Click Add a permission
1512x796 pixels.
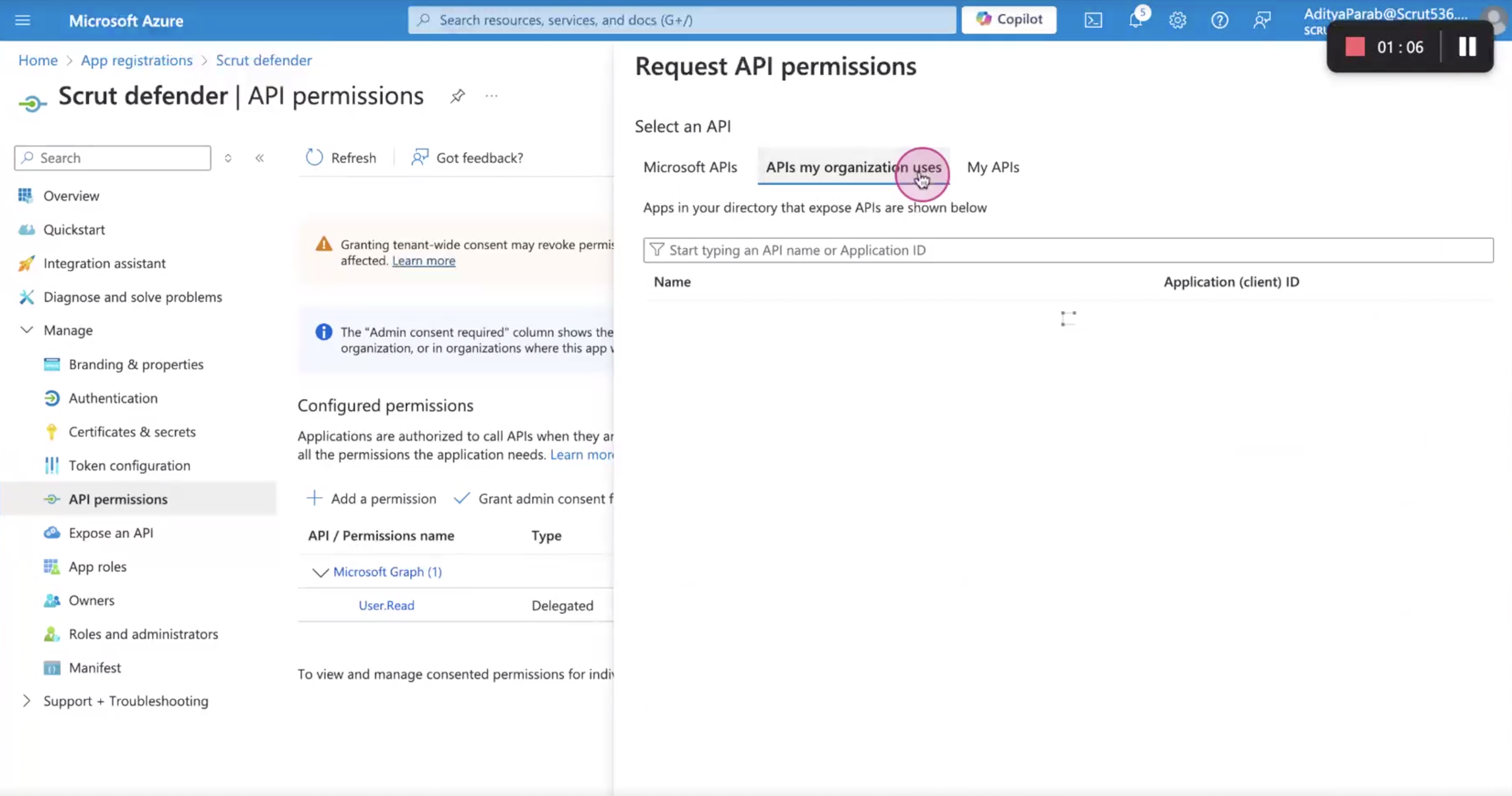(372, 498)
